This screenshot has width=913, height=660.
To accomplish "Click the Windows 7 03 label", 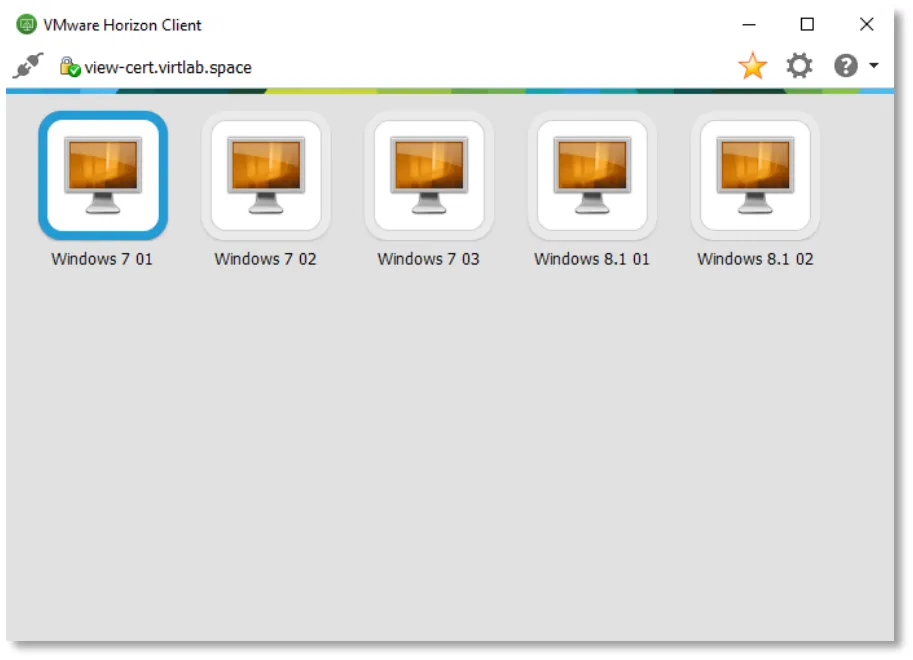I will point(428,259).
